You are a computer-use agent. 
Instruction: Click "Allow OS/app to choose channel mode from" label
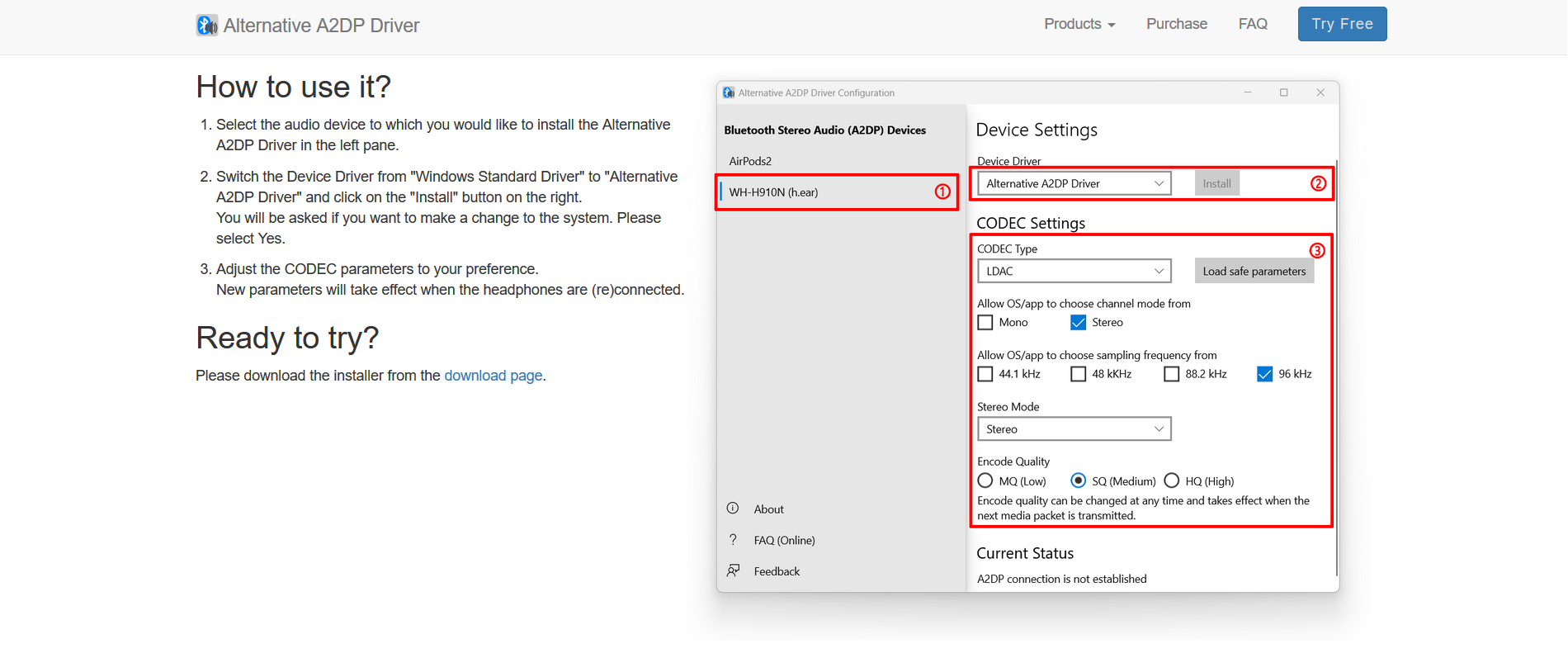[1084, 304]
